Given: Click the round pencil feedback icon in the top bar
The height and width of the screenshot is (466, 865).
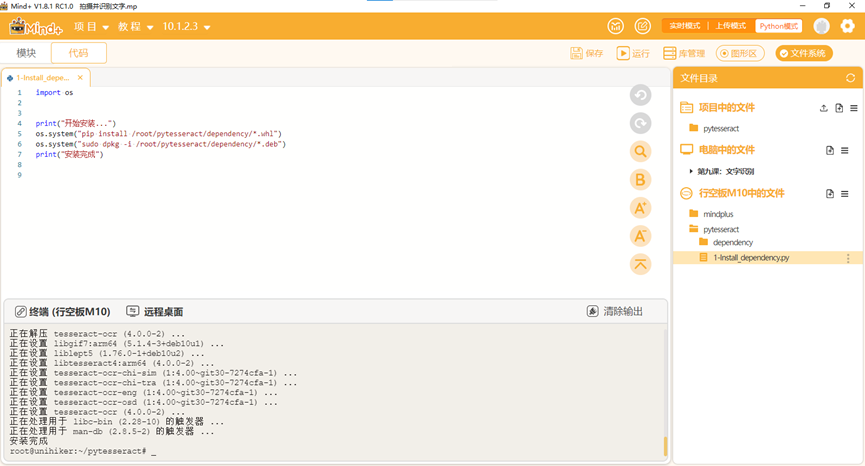Looking at the screenshot, I should tap(643, 26).
